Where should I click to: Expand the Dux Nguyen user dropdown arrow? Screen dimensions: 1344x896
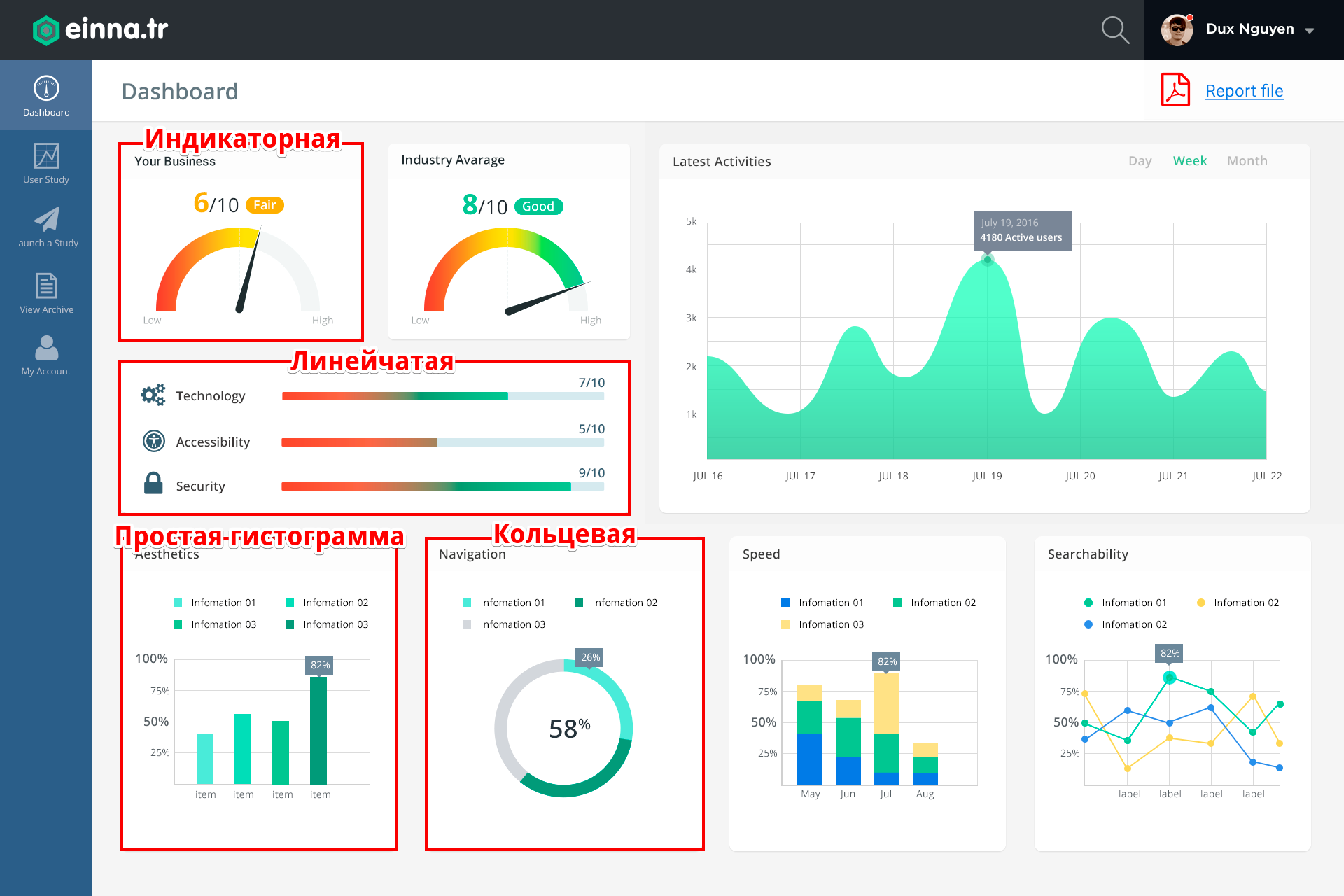(x=1310, y=30)
